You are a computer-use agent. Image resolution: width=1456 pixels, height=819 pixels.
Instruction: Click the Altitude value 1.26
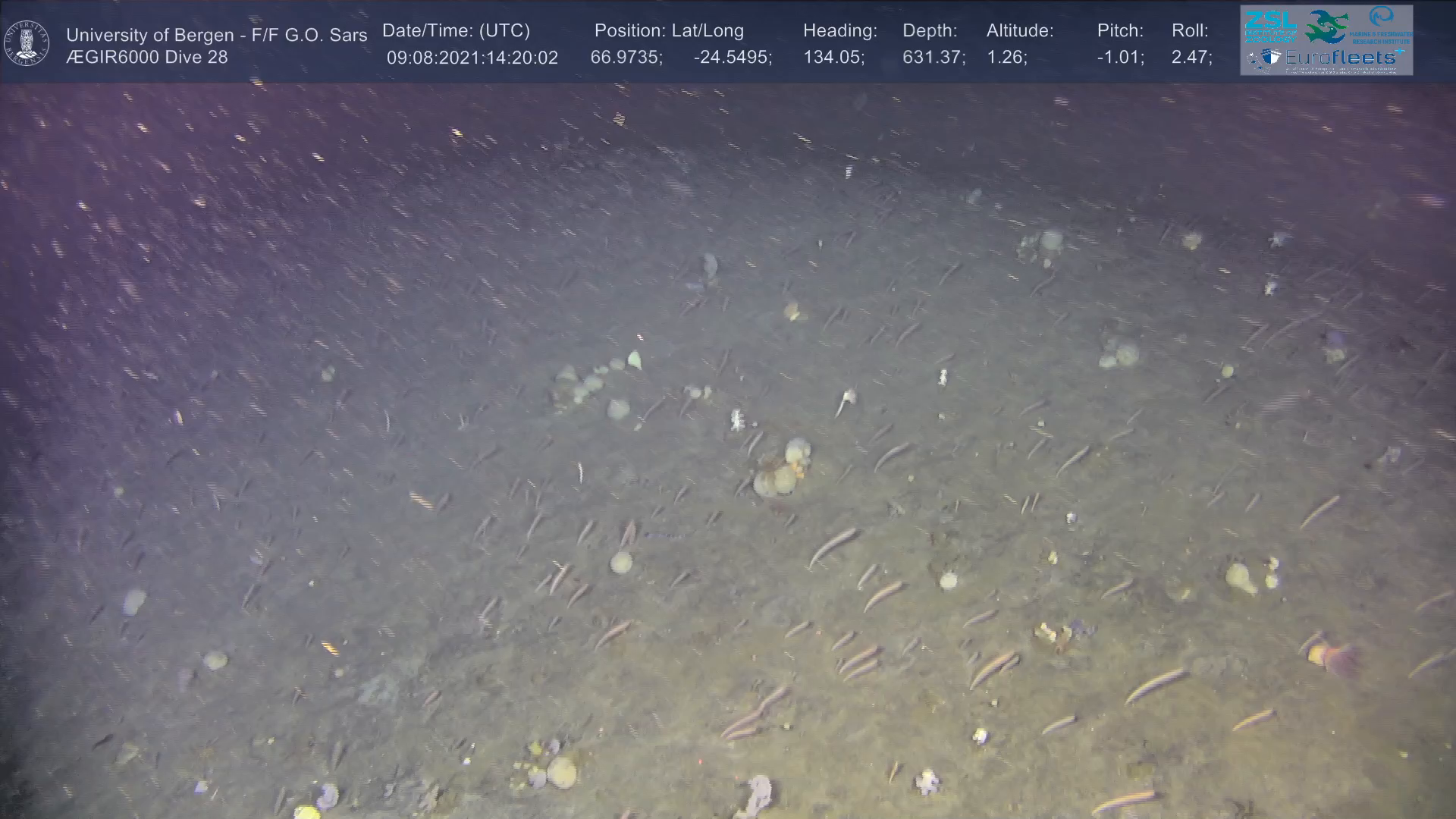[x=1006, y=58]
